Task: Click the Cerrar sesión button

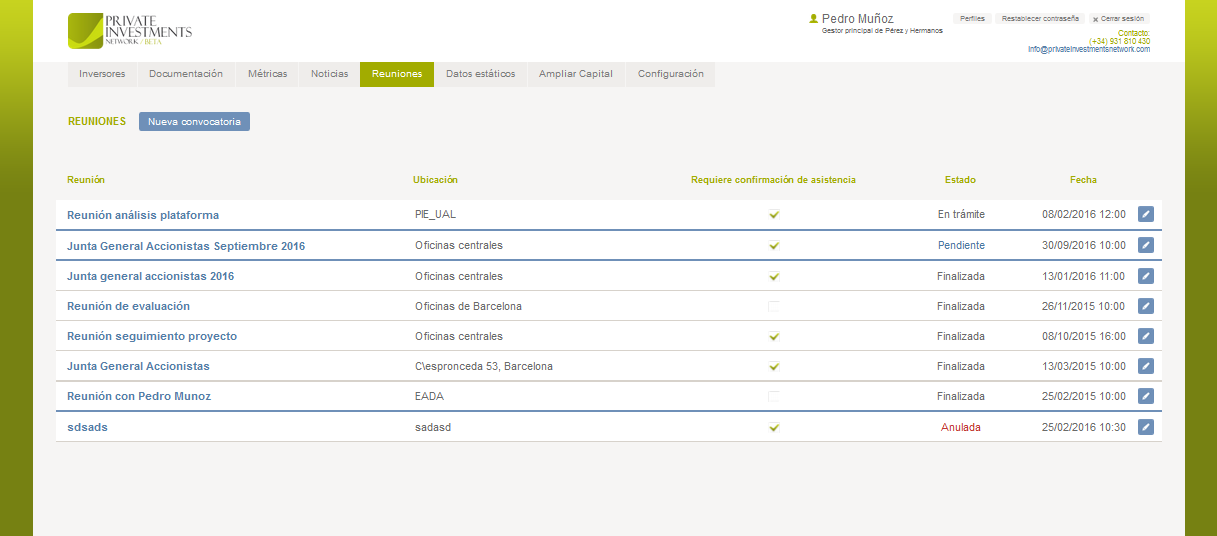Action: point(1119,19)
